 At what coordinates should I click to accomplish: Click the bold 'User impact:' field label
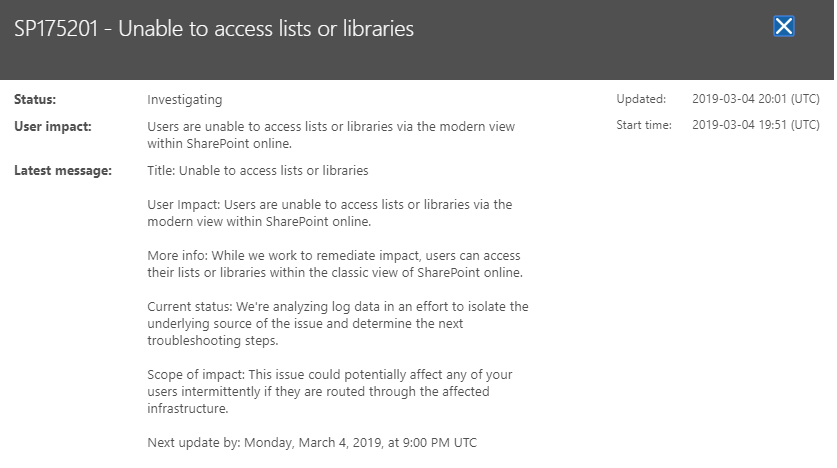[x=53, y=127]
